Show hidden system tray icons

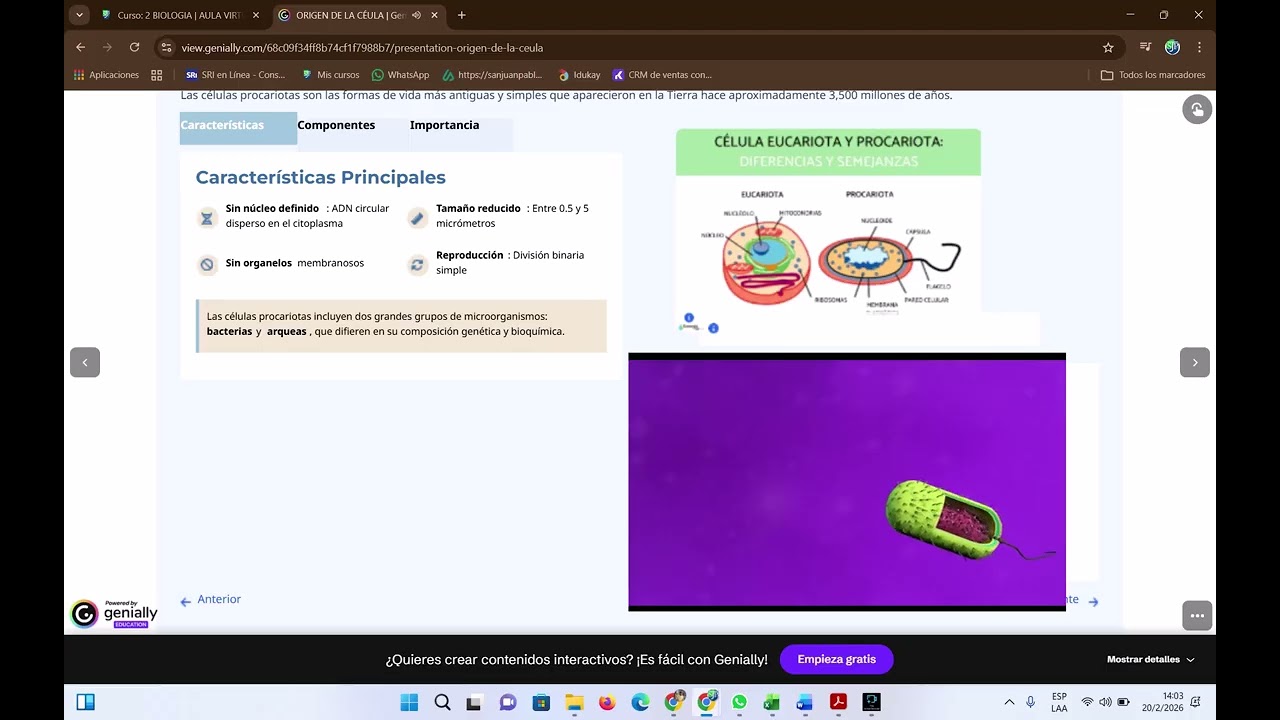tap(1009, 702)
